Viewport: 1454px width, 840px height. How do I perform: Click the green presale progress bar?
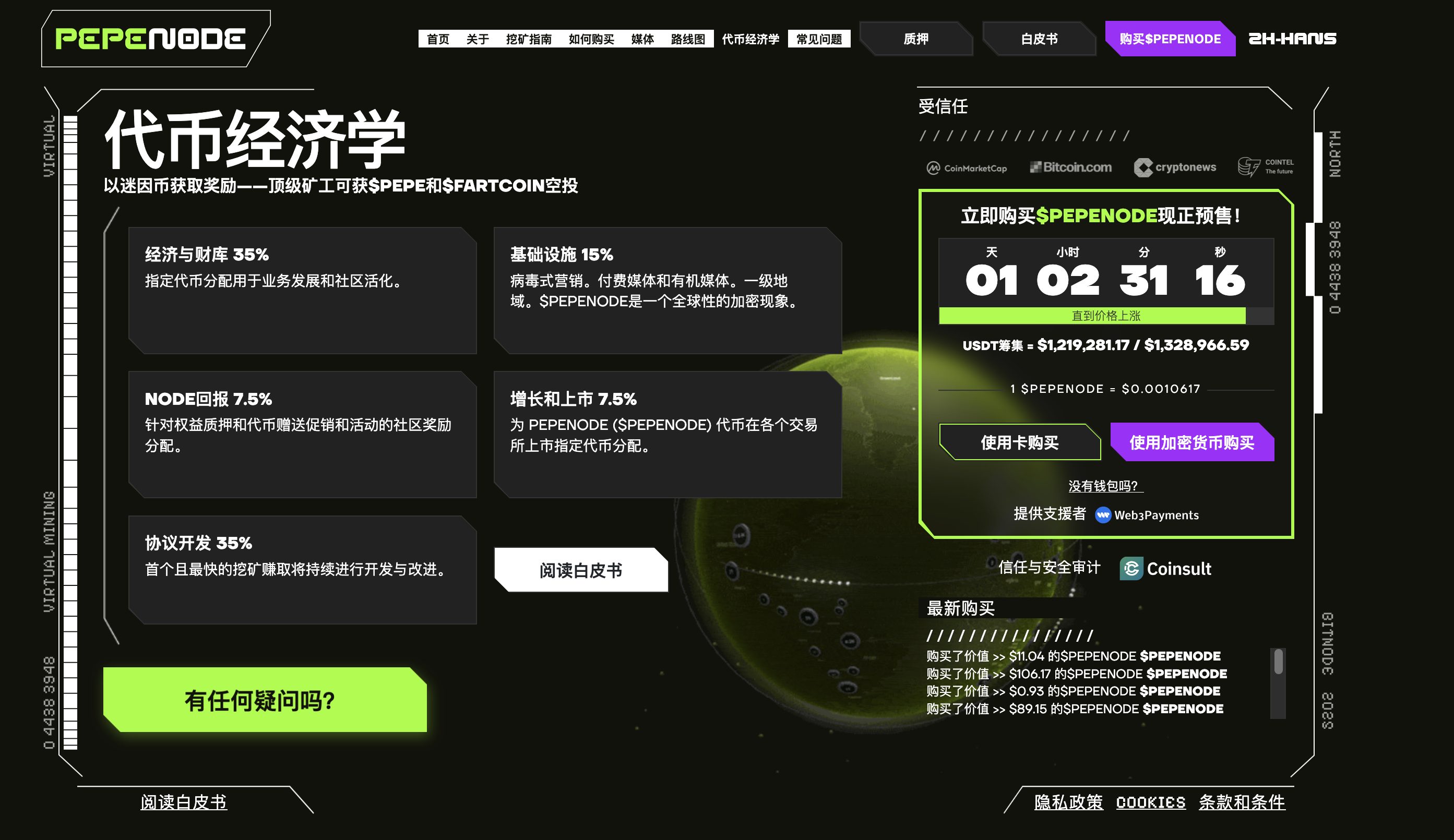click(x=1092, y=316)
